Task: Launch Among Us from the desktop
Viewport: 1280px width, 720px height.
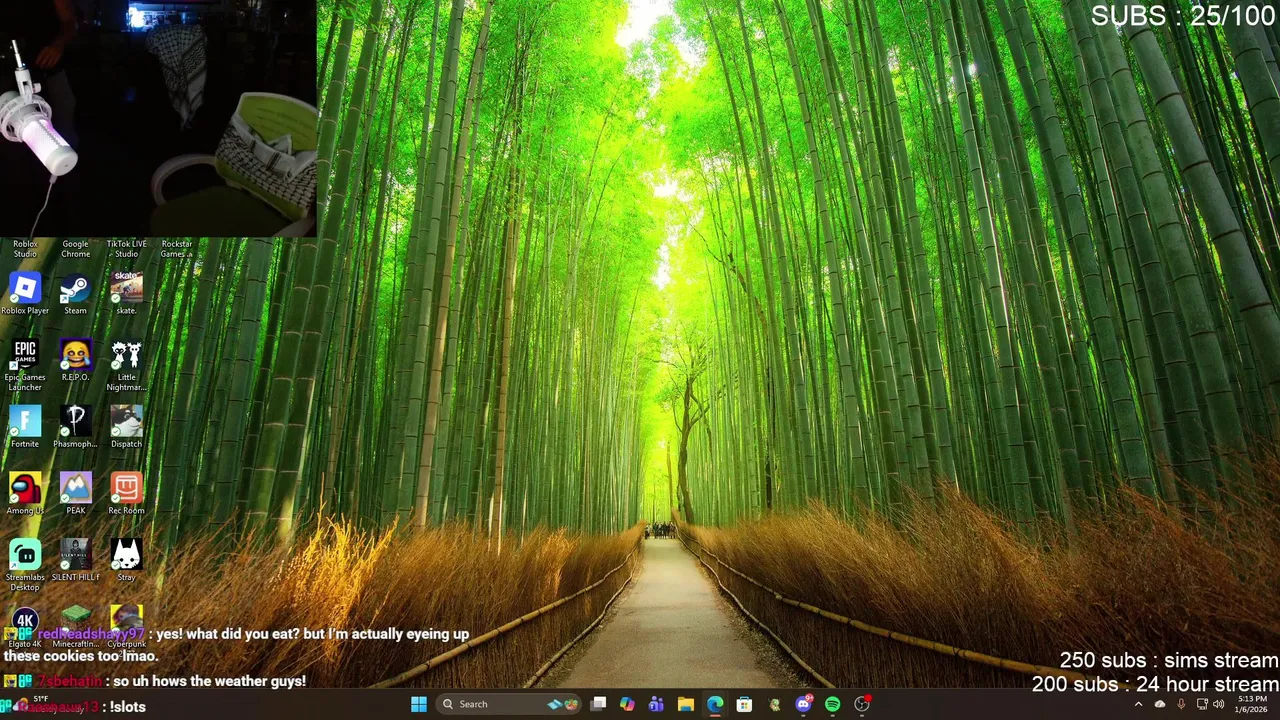Action: pos(25,493)
